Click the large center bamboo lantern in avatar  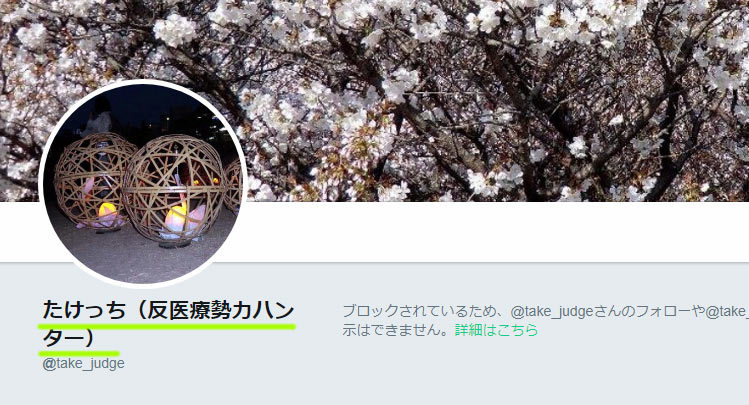[x=174, y=190]
